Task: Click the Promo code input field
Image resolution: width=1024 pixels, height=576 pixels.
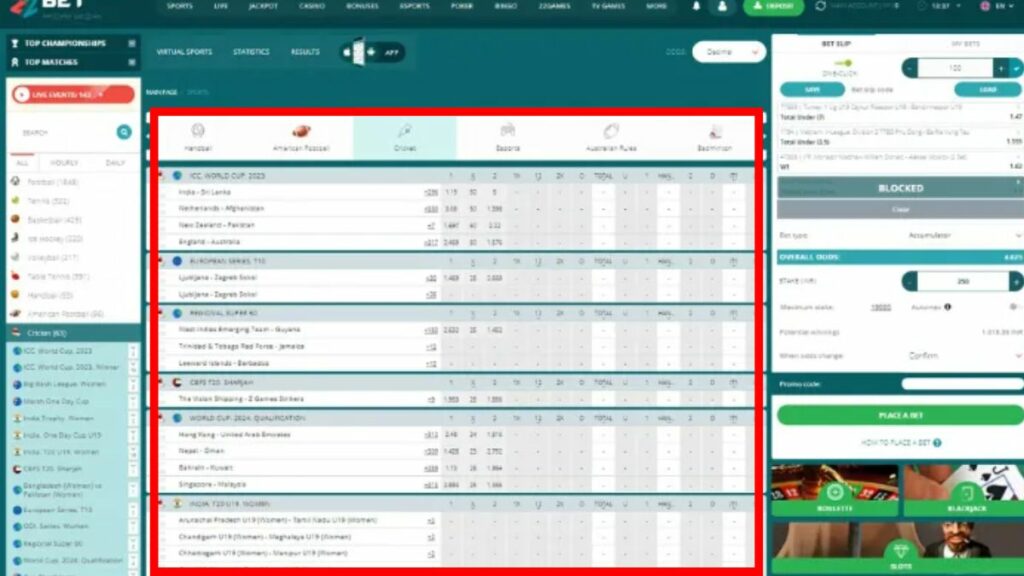Action: 962,384
